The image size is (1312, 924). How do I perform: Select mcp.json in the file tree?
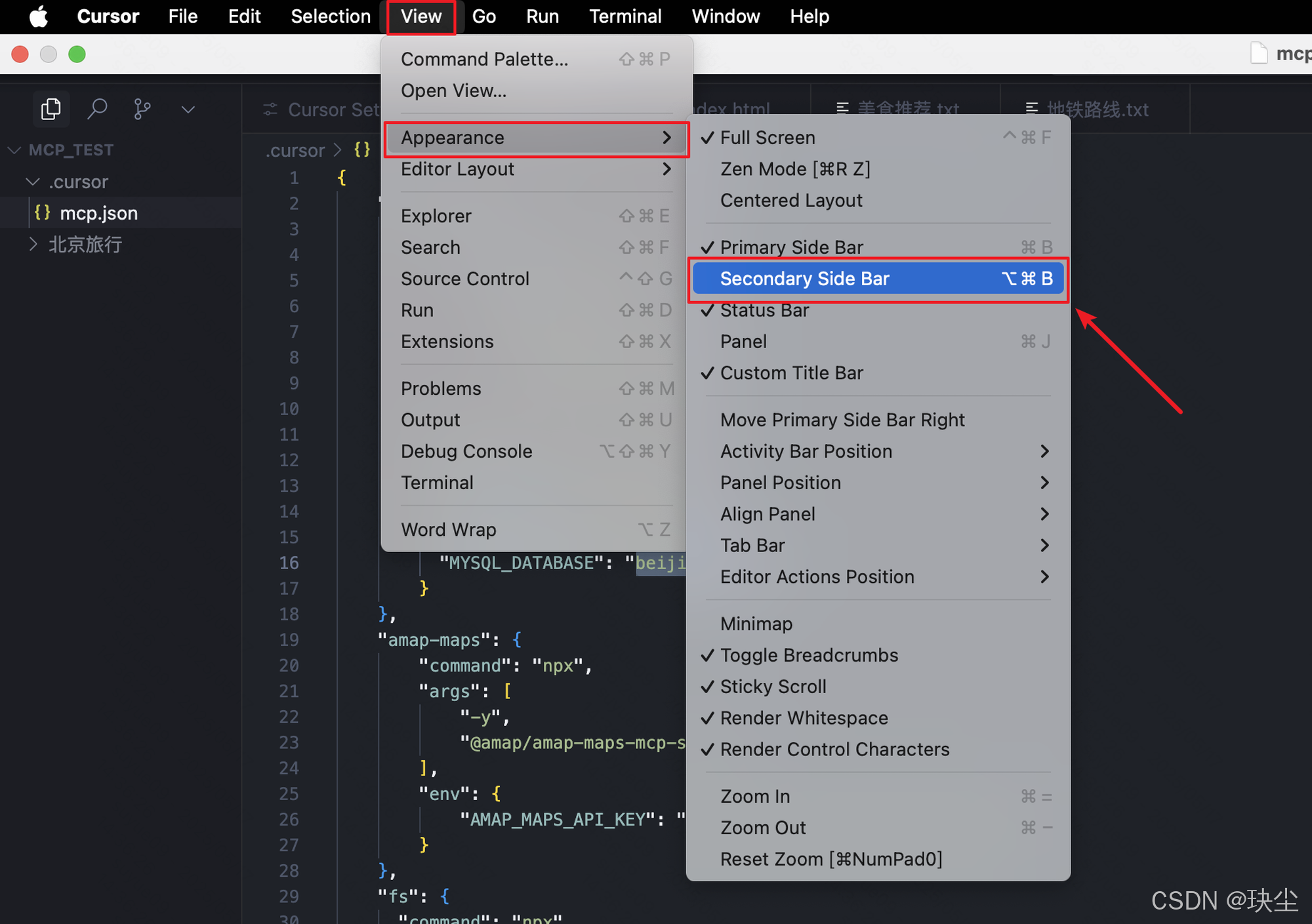(98, 213)
